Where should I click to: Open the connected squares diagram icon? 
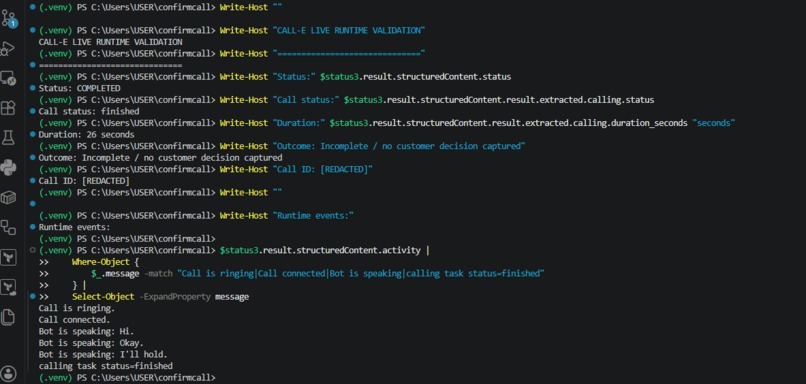tap(8, 227)
